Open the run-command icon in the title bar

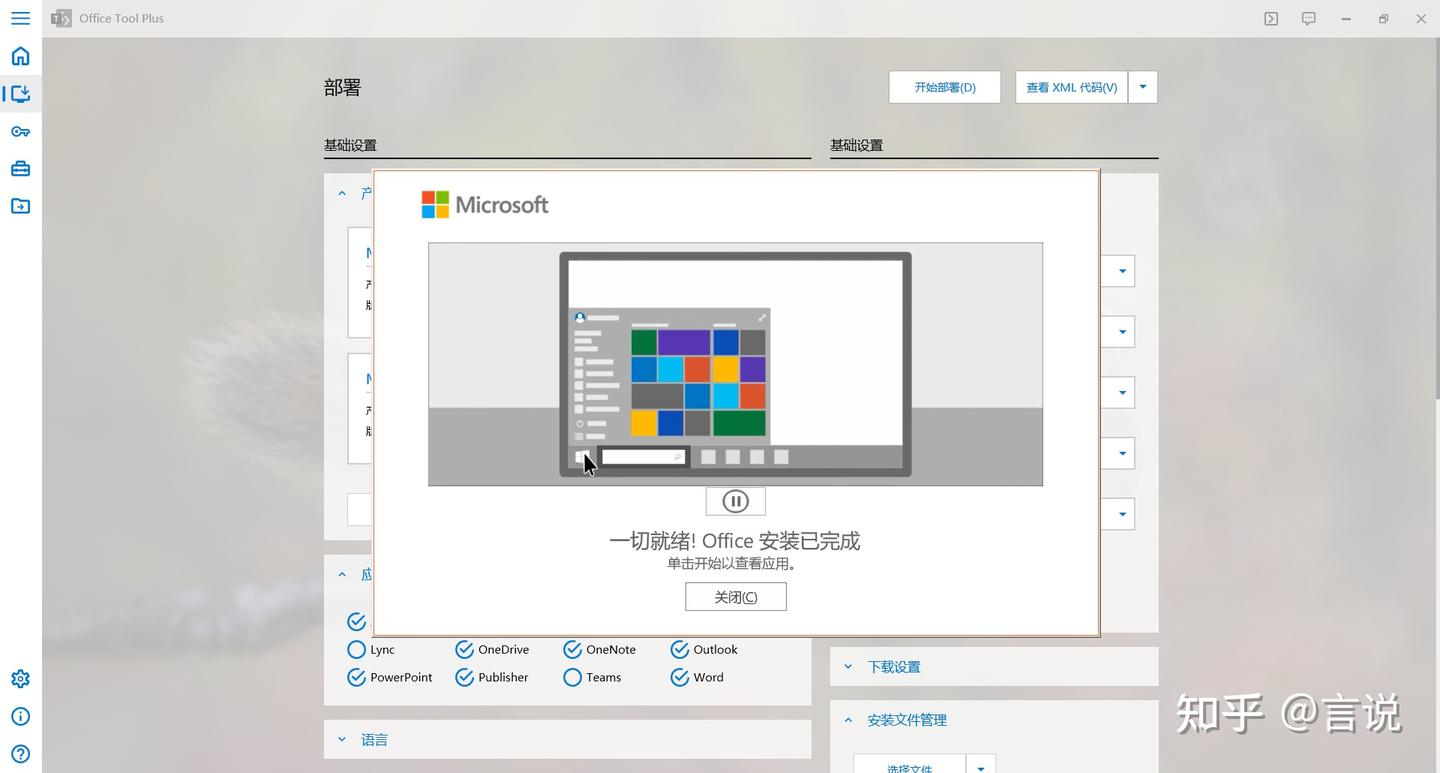coord(1270,18)
